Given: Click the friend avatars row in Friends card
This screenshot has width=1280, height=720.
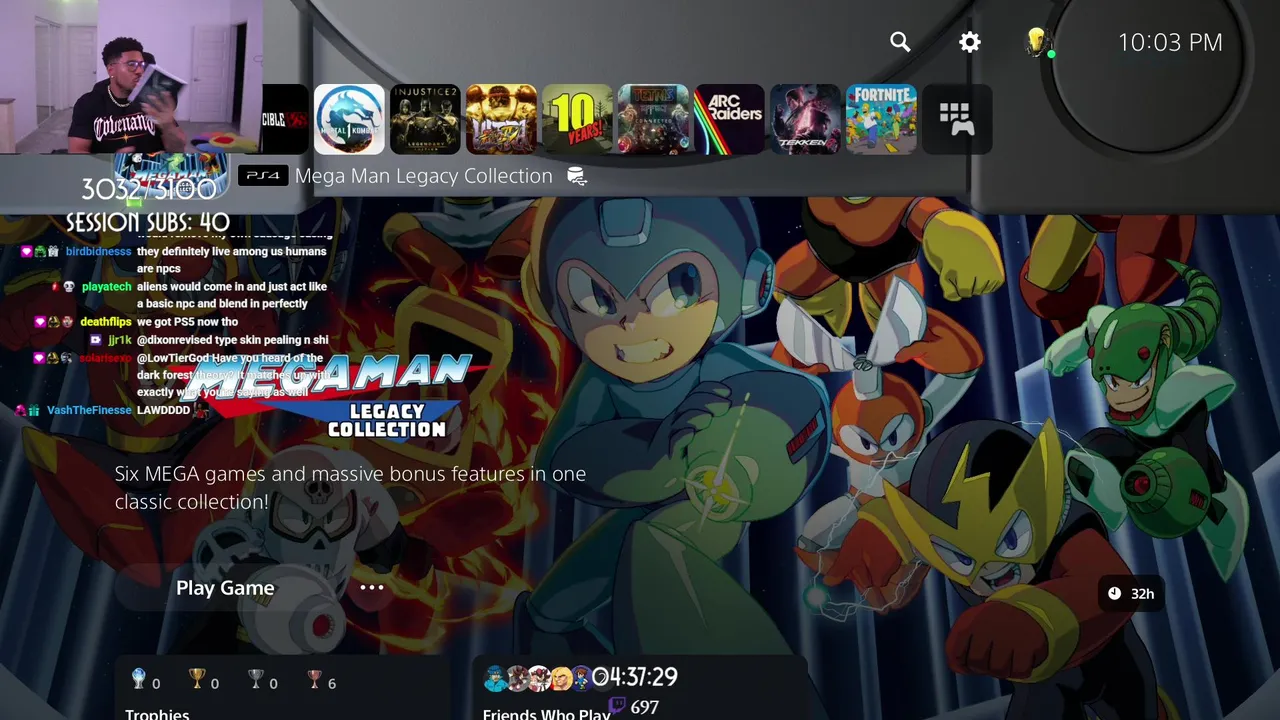Looking at the screenshot, I should [x=545, y=678].
